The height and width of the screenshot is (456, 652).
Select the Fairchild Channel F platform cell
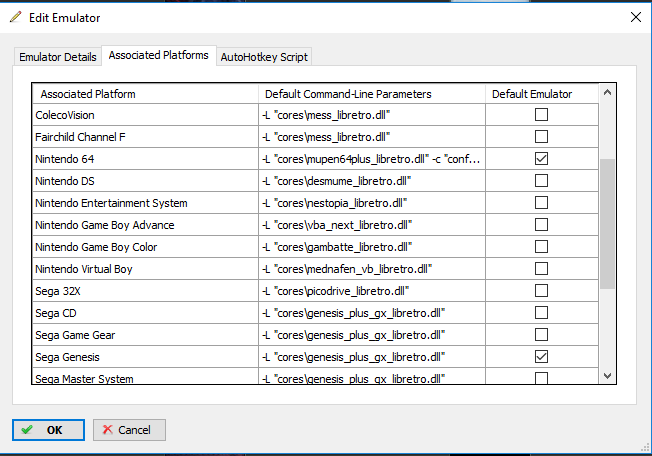click(146, 137)
